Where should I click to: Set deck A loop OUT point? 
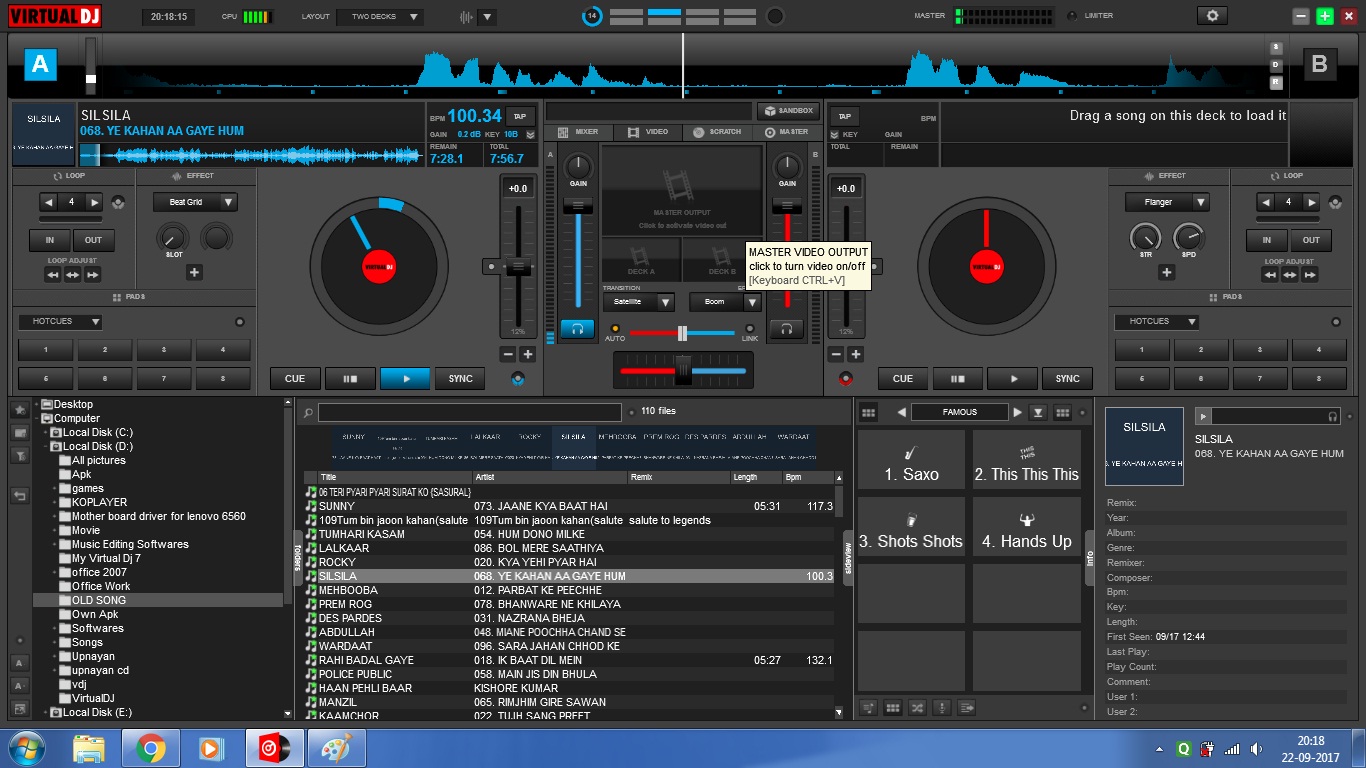(93, 240)
